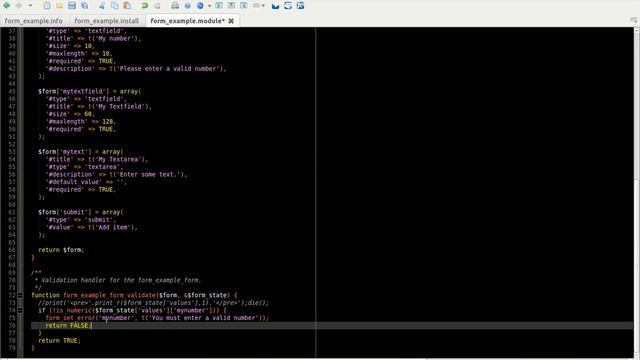Collapse the fold marker at line 74
The width and height of the screenshot is (640, 360).
[20, 310]
